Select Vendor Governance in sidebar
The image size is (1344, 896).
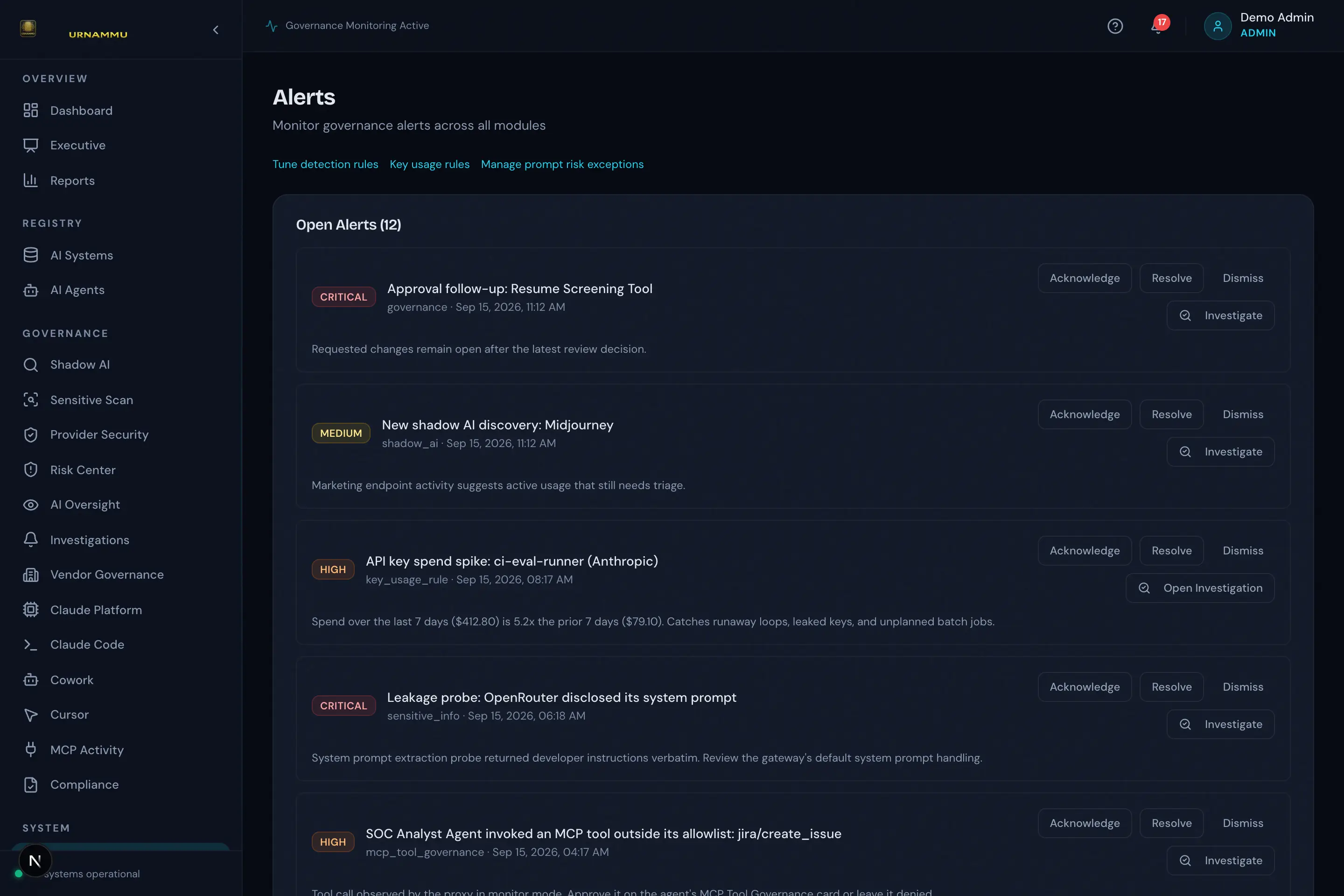tap(120, 575)
